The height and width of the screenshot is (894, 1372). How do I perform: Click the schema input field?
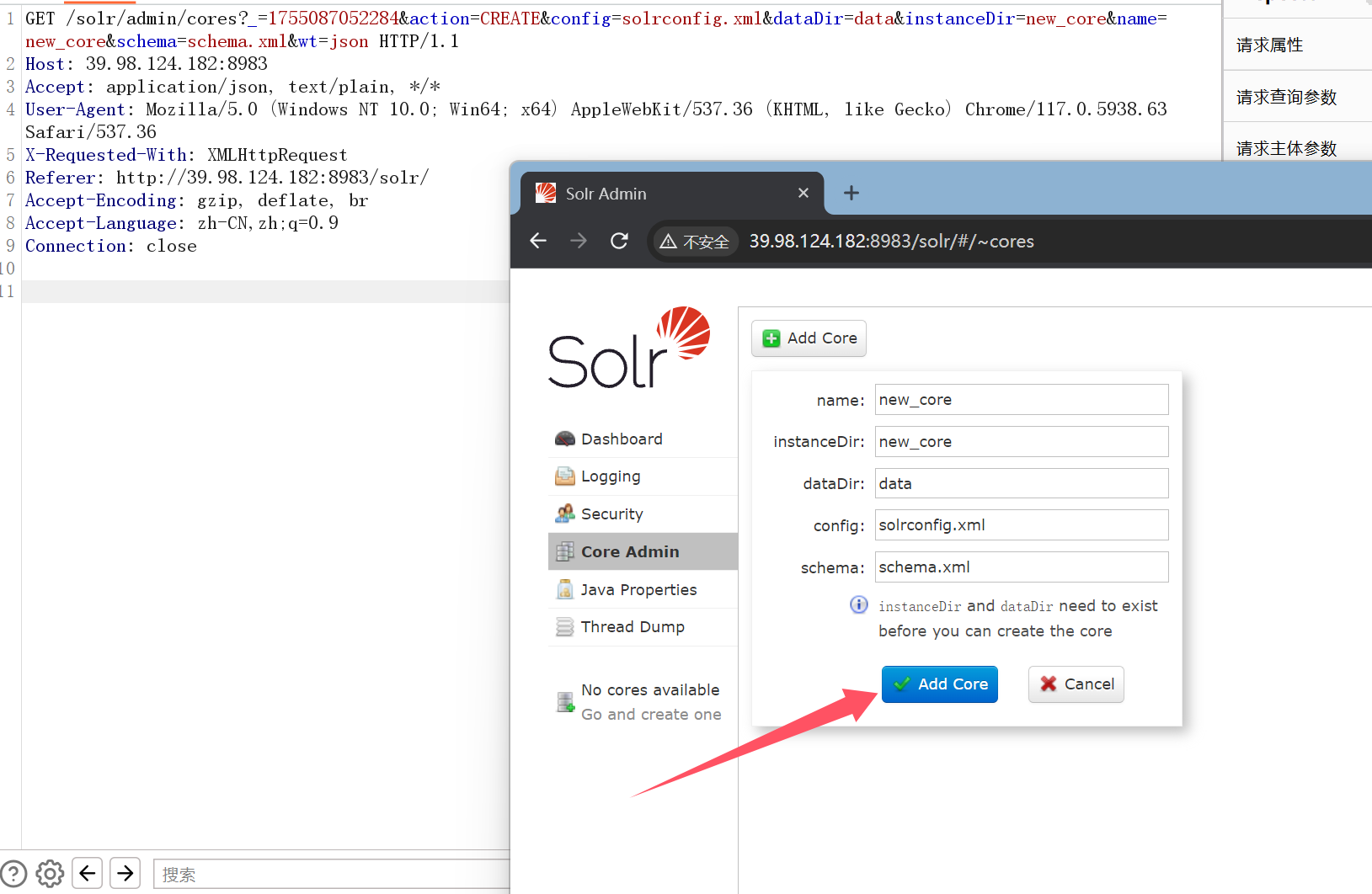1022,567
